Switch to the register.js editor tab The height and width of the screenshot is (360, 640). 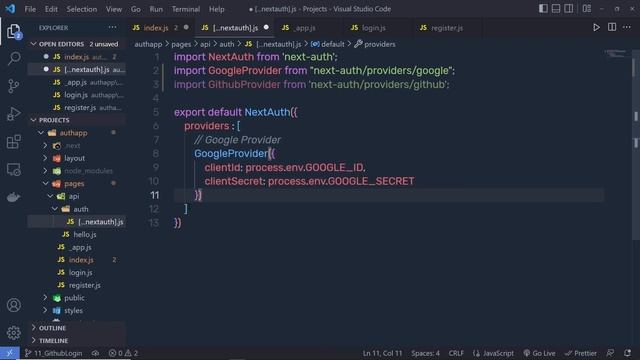click(x=447, y=28)
